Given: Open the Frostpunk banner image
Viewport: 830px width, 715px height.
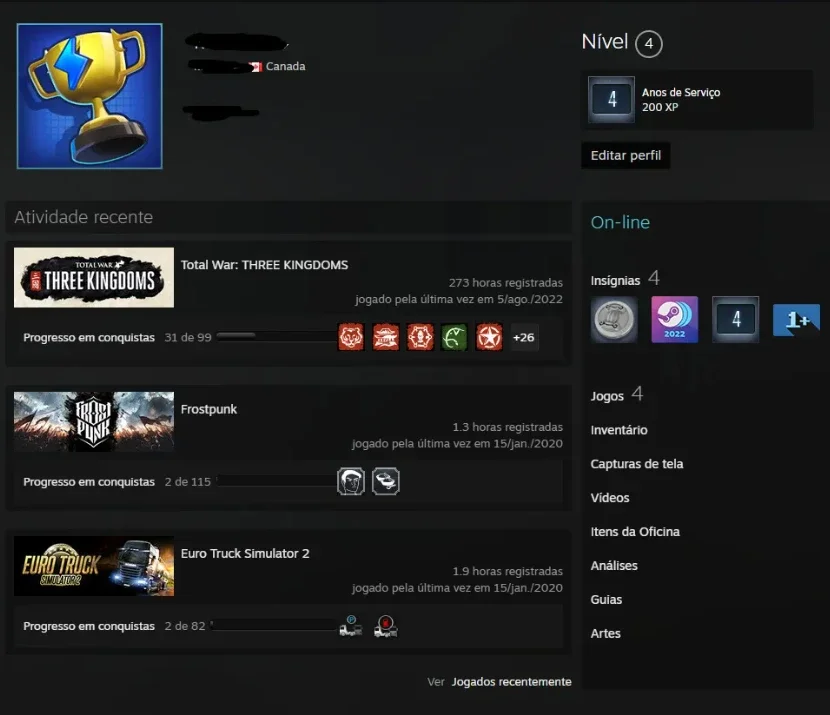Looking at the screenshot, I should click(x=94, y=422).
